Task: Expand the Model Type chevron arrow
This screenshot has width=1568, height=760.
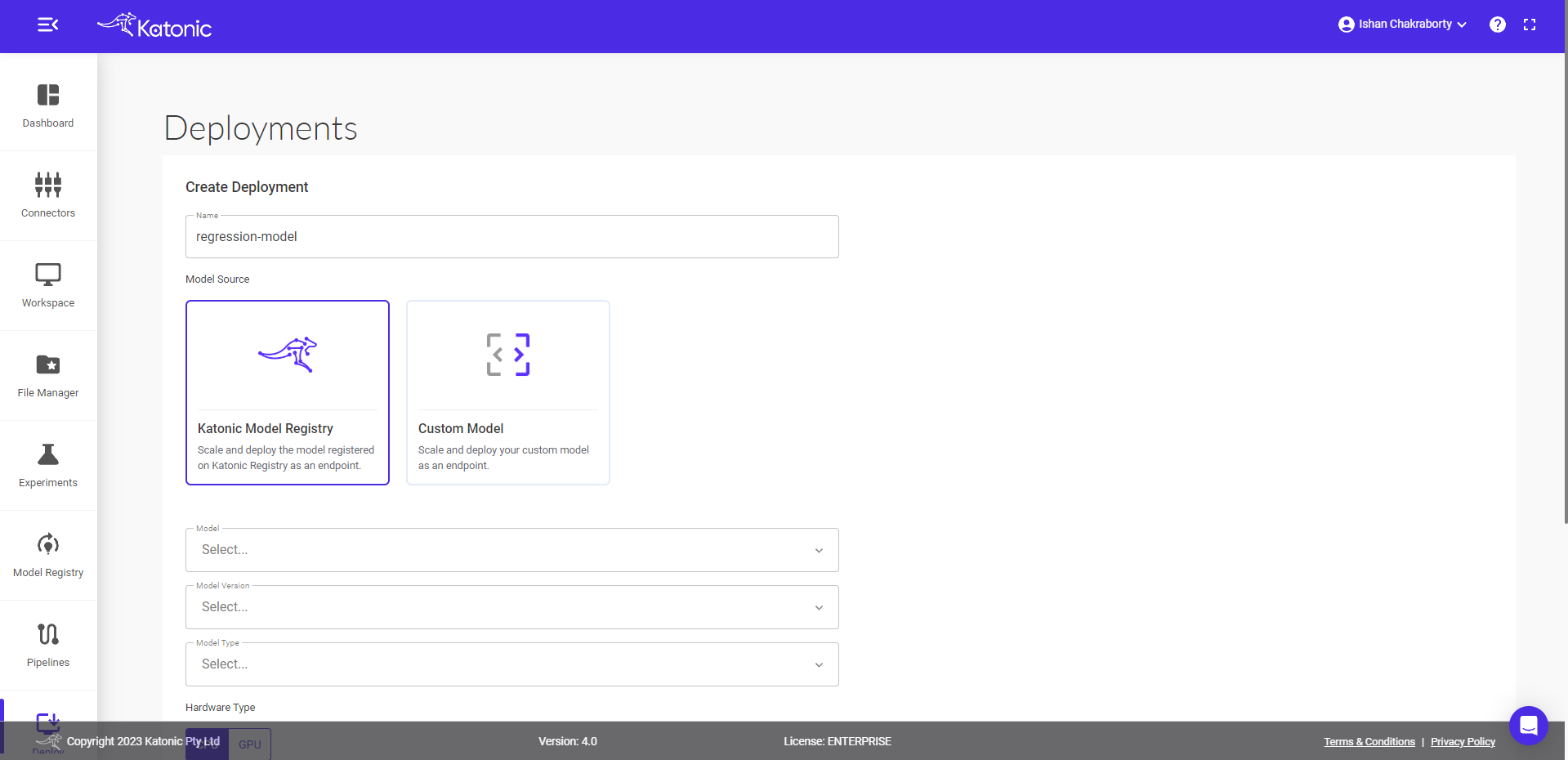Action: (819, 665)
